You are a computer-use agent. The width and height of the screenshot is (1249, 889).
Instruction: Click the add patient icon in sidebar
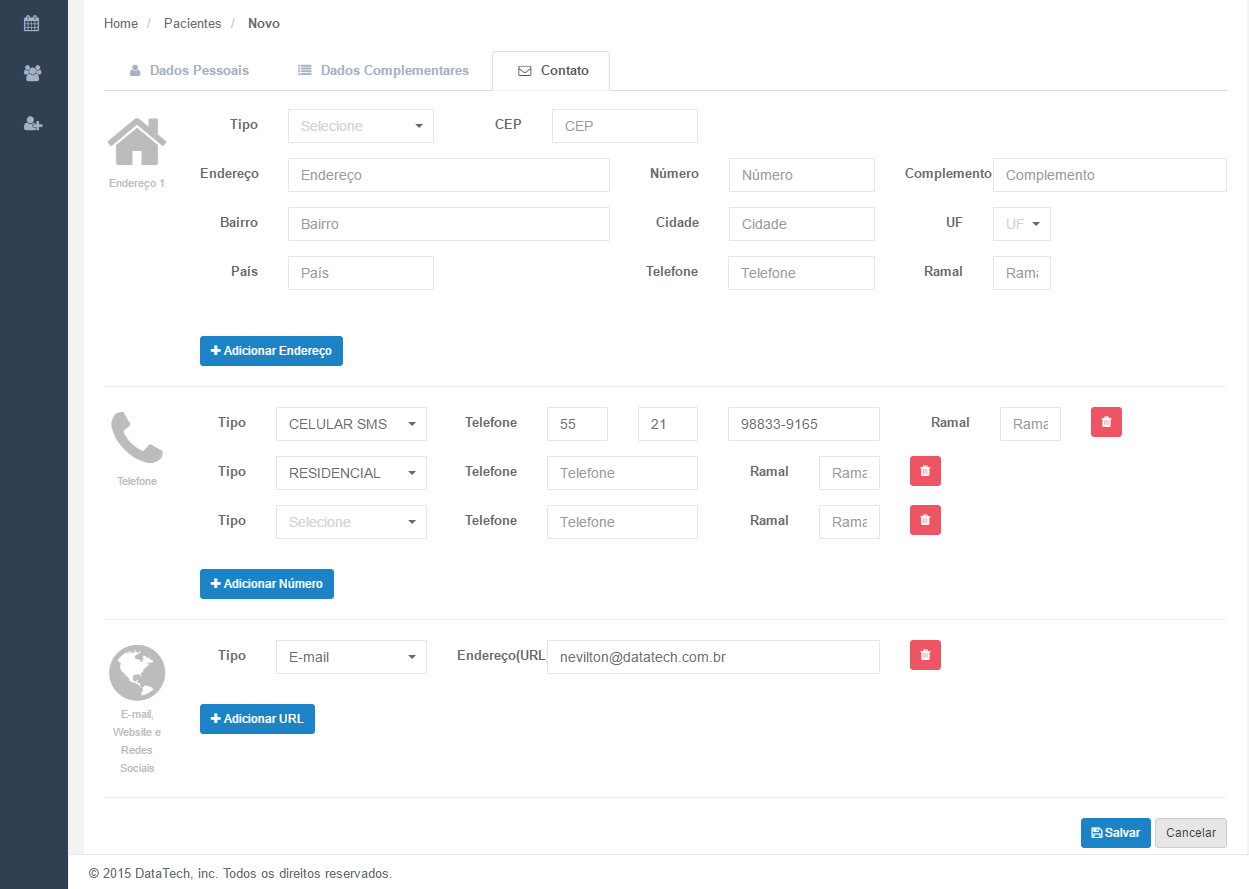[33, 123]
